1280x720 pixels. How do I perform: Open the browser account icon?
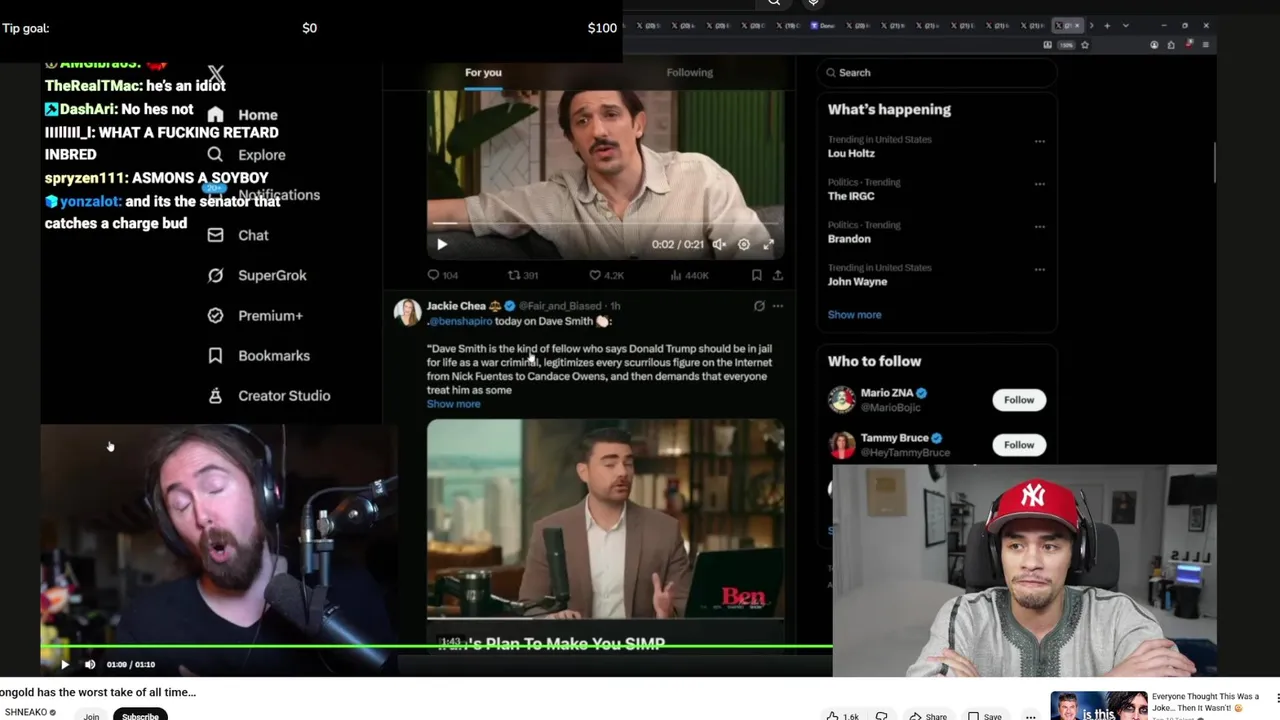tap(1154, 45)
